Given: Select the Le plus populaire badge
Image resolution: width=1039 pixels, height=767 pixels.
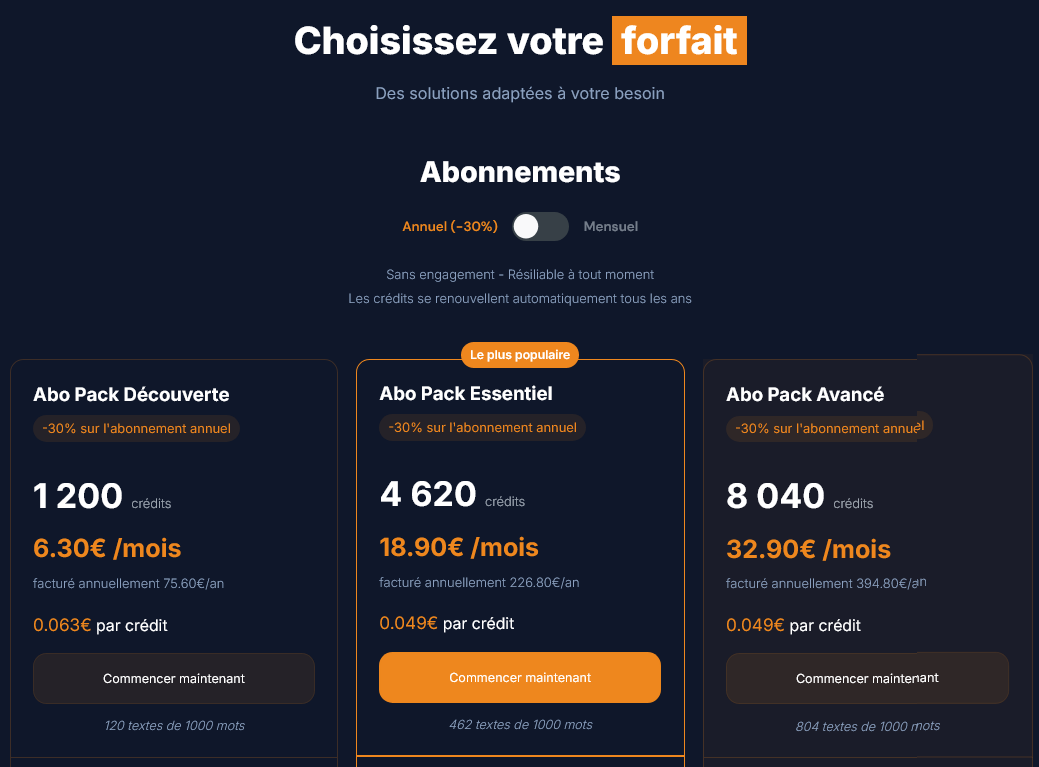Looking at the screenshot, I should (x=519, y=354).
